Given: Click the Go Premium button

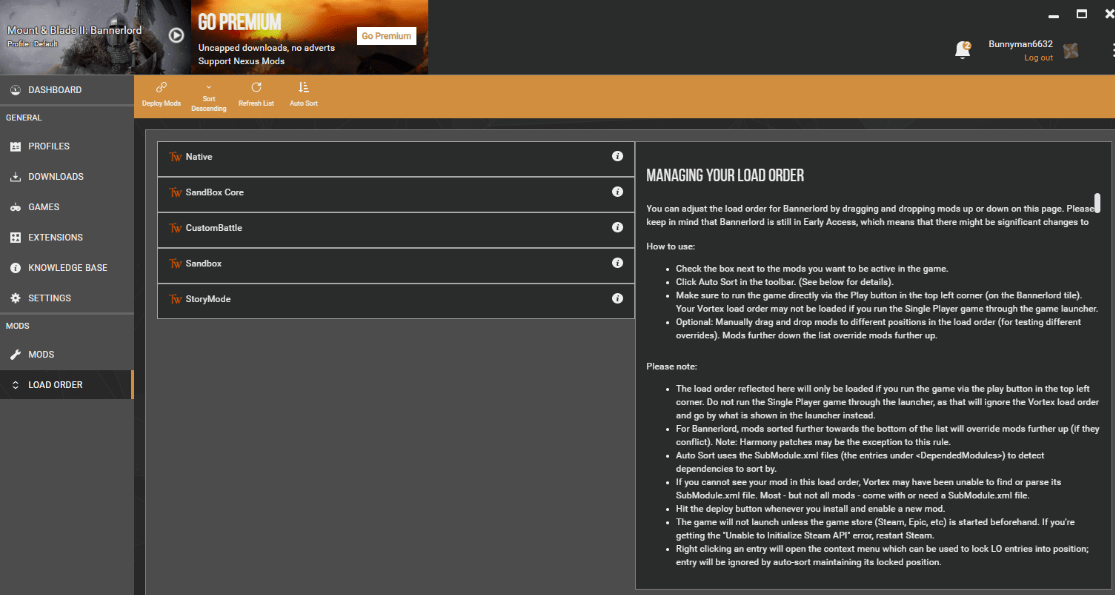Looking at the screenshot, I should pyautogui.click(x=386, y=36).
